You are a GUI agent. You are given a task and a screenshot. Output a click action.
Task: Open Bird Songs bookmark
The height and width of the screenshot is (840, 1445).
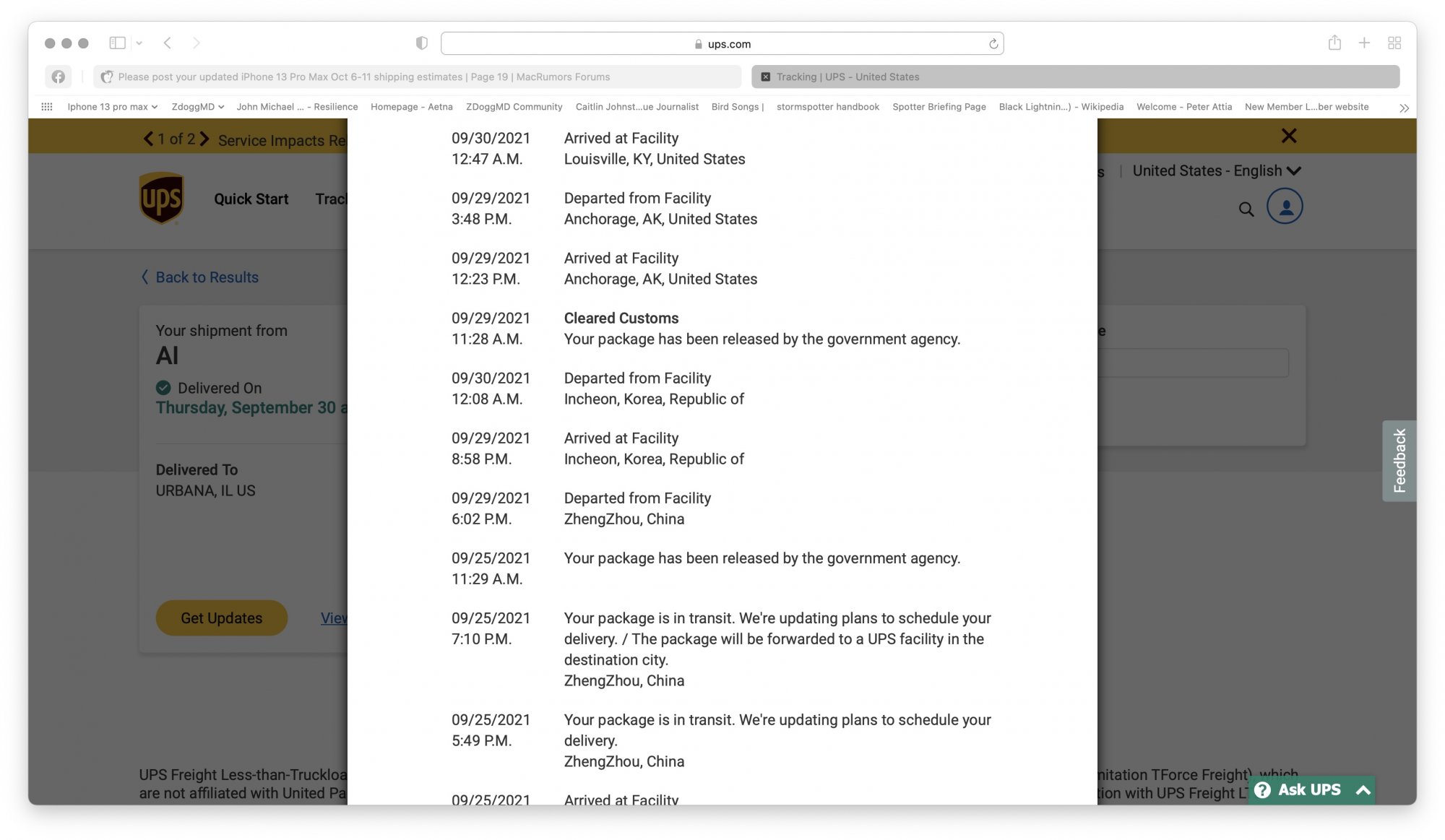click(738, 107)
